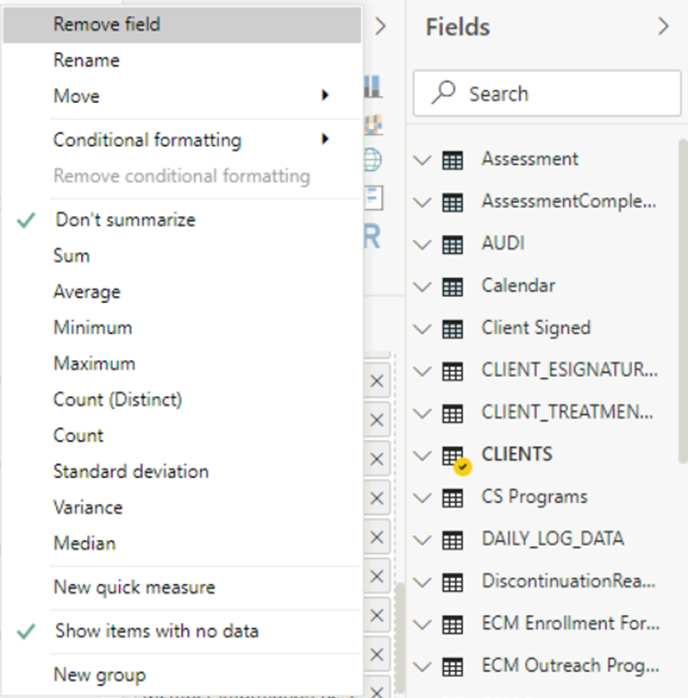Select the stacked bar chart visualization icon

[373, 86]
